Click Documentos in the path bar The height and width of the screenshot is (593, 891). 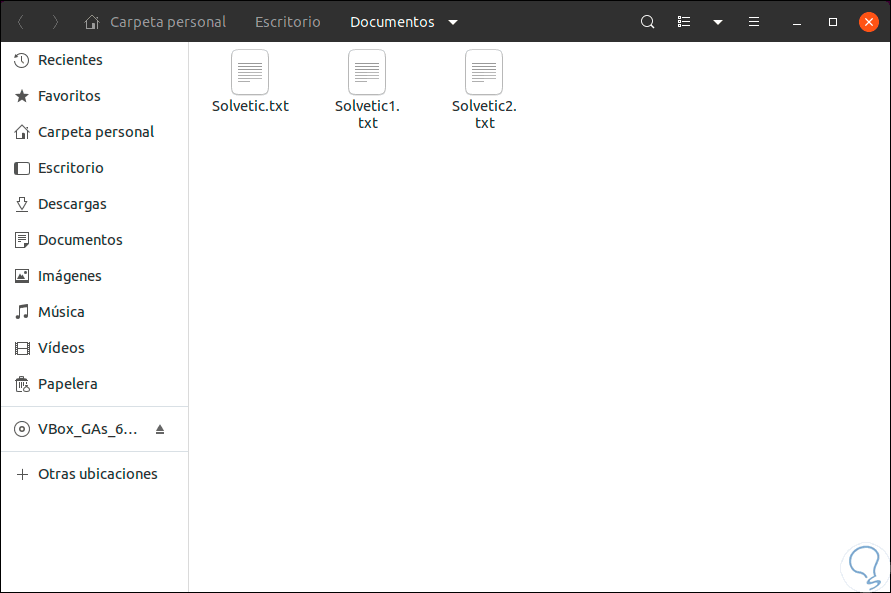click(x=392, y=22)
